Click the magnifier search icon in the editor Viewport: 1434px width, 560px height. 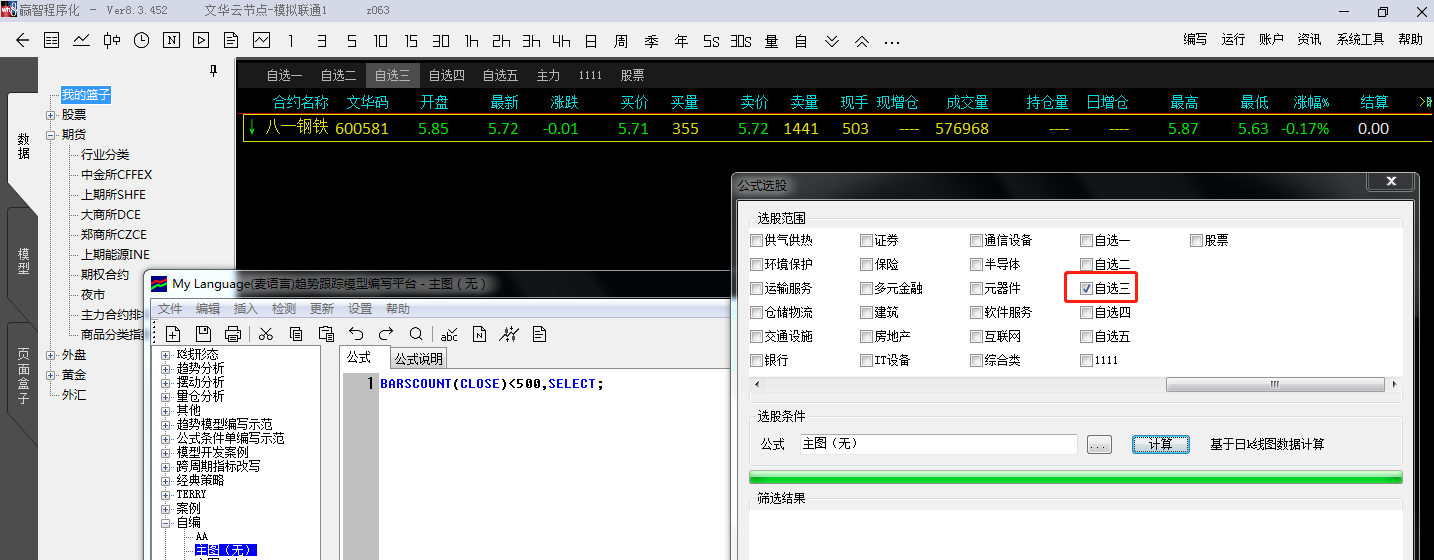(415, 334)
